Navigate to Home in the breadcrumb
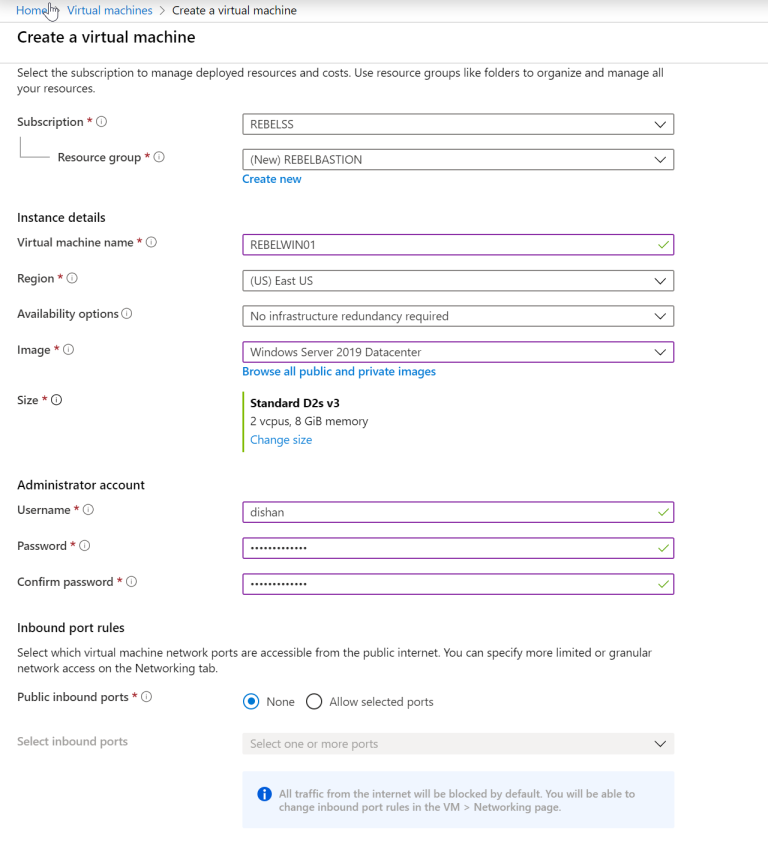The width and height of the screenshot is (768, 845). (30, 10)
